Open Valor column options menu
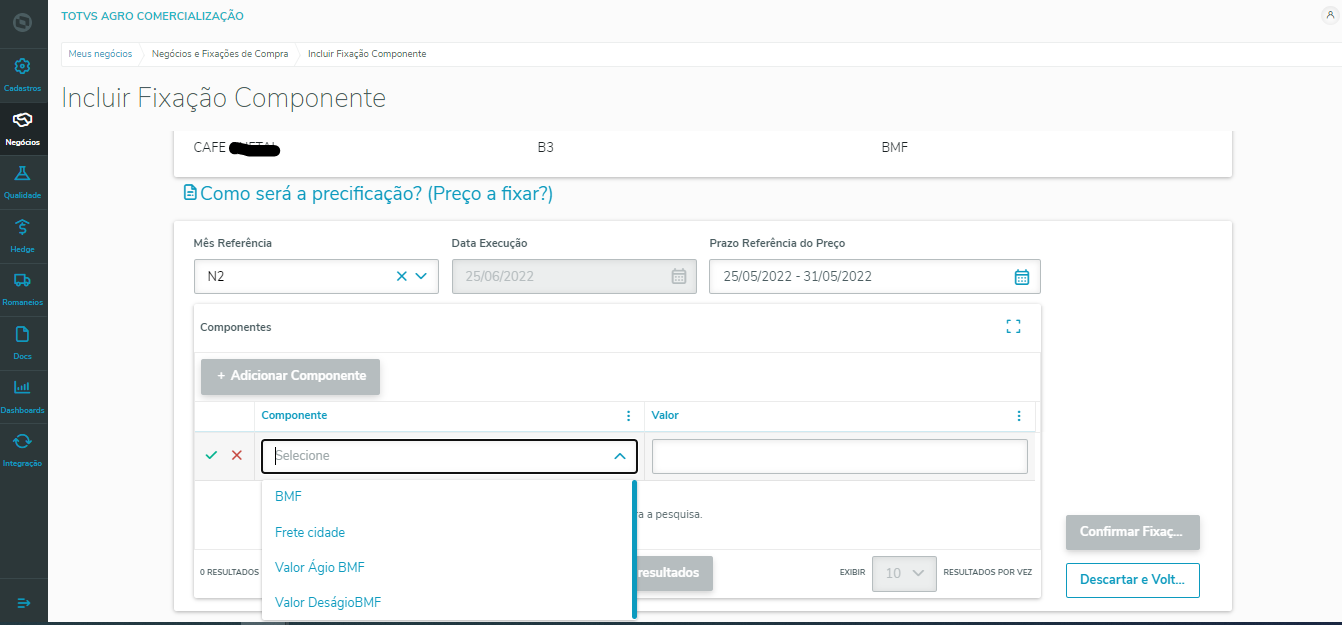This screenshot has height=625, width=1342. pos(1019,416)
